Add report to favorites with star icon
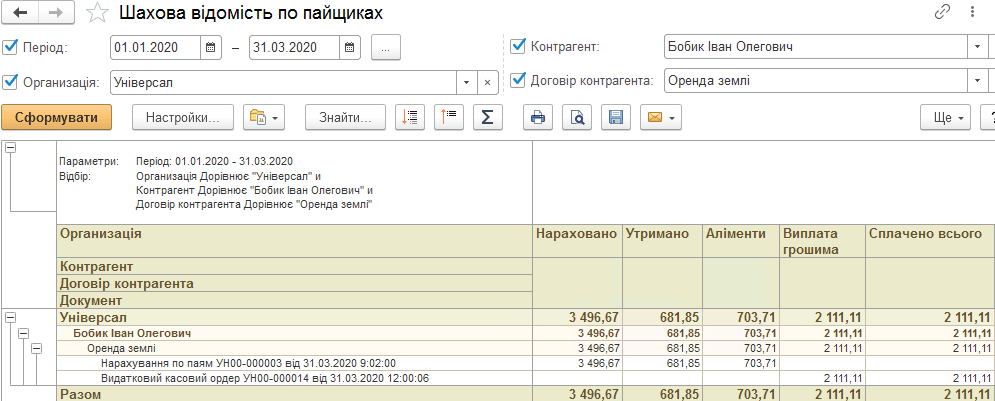 click(x=97, y=13)
